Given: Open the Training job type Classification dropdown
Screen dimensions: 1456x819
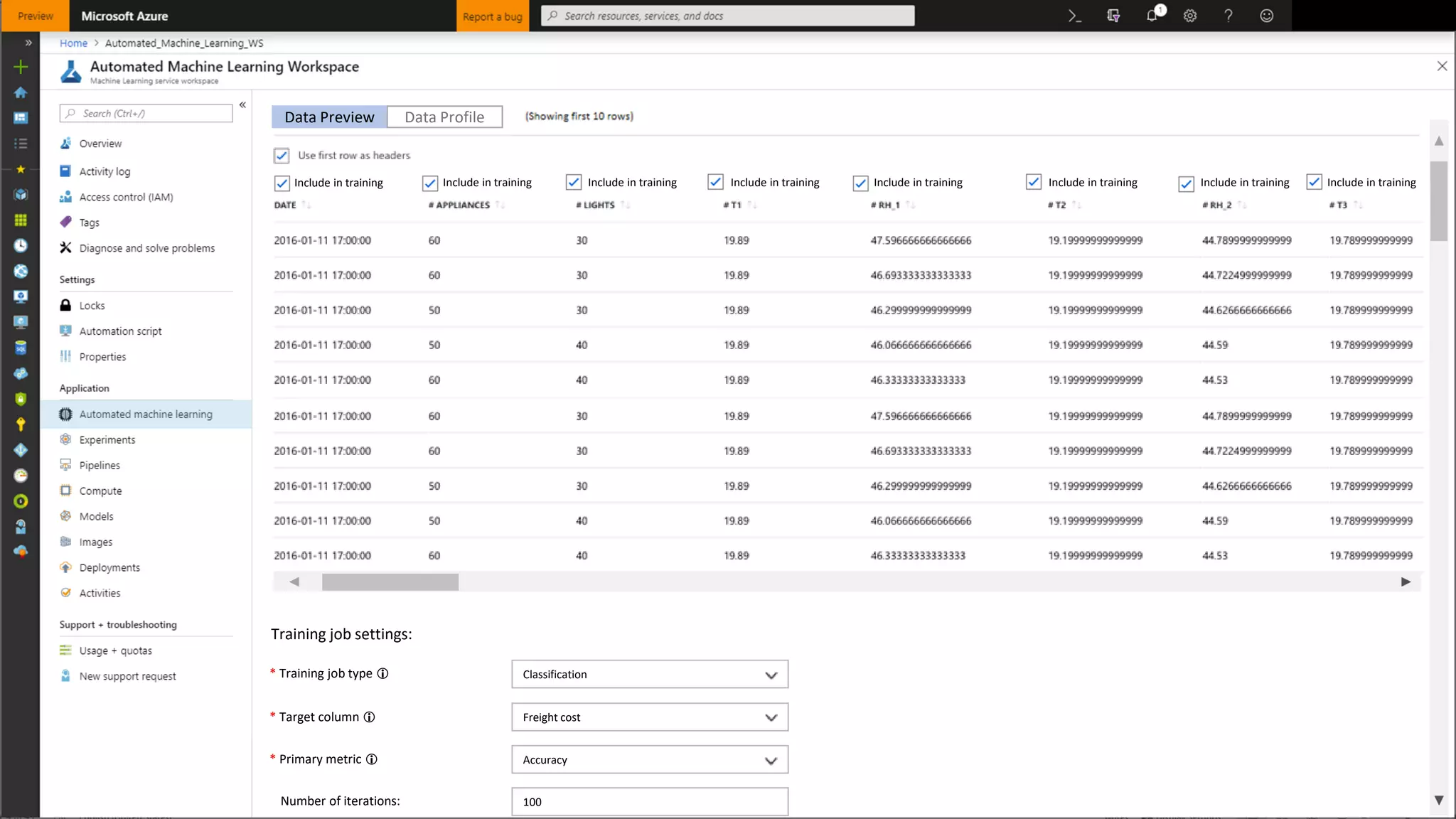Looking at the screenshot, I should [650, 674].
